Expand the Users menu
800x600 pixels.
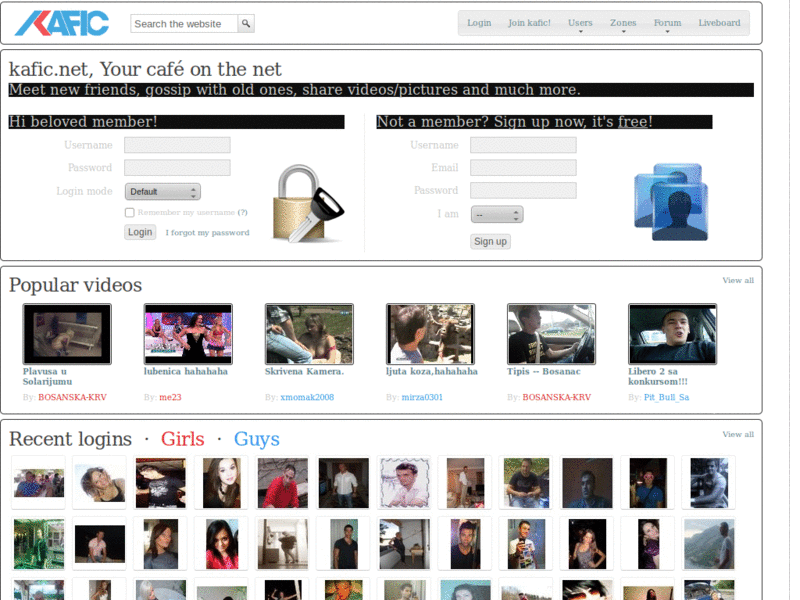[580, 23]
